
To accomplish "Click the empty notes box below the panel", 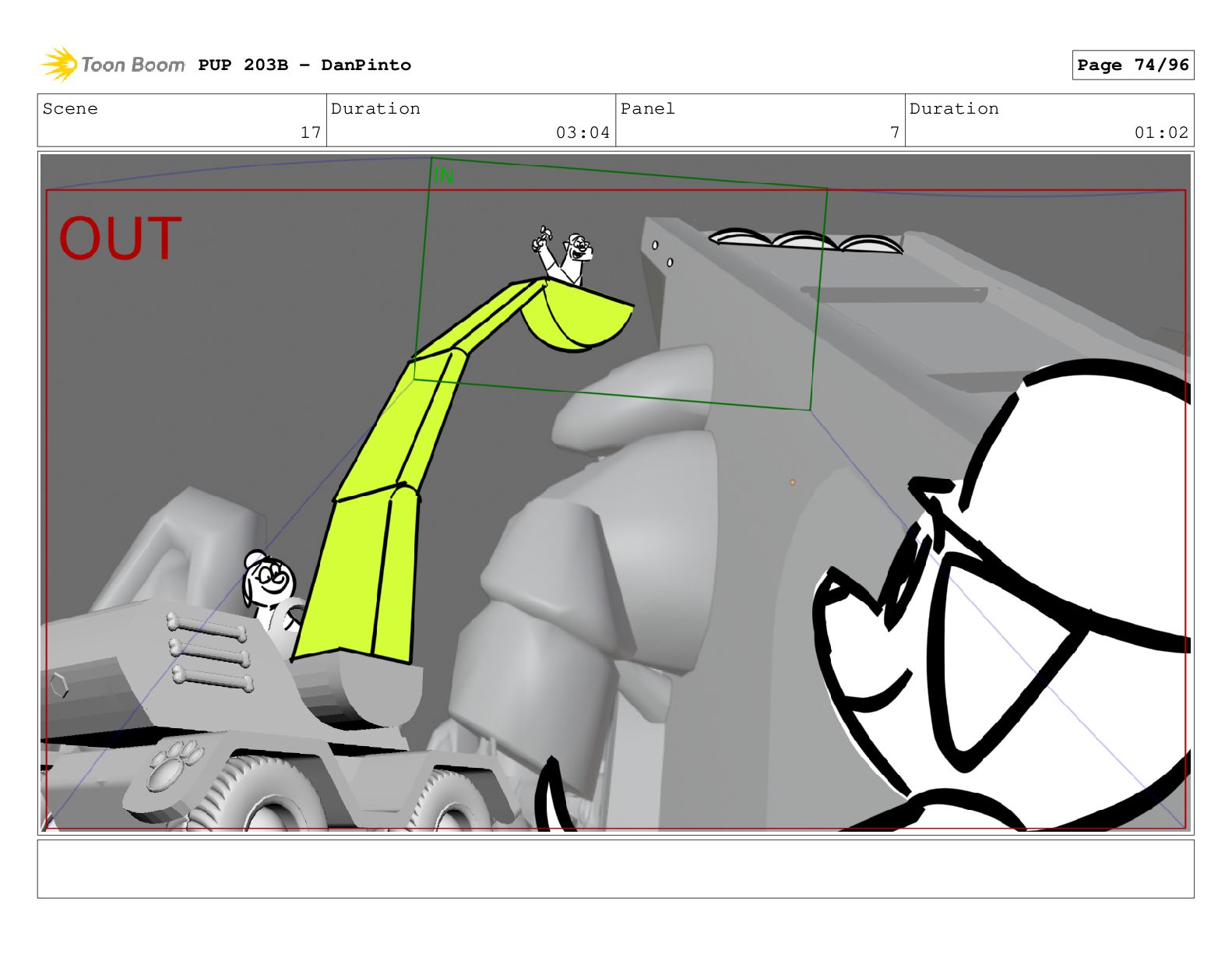I will coord(615,868).
